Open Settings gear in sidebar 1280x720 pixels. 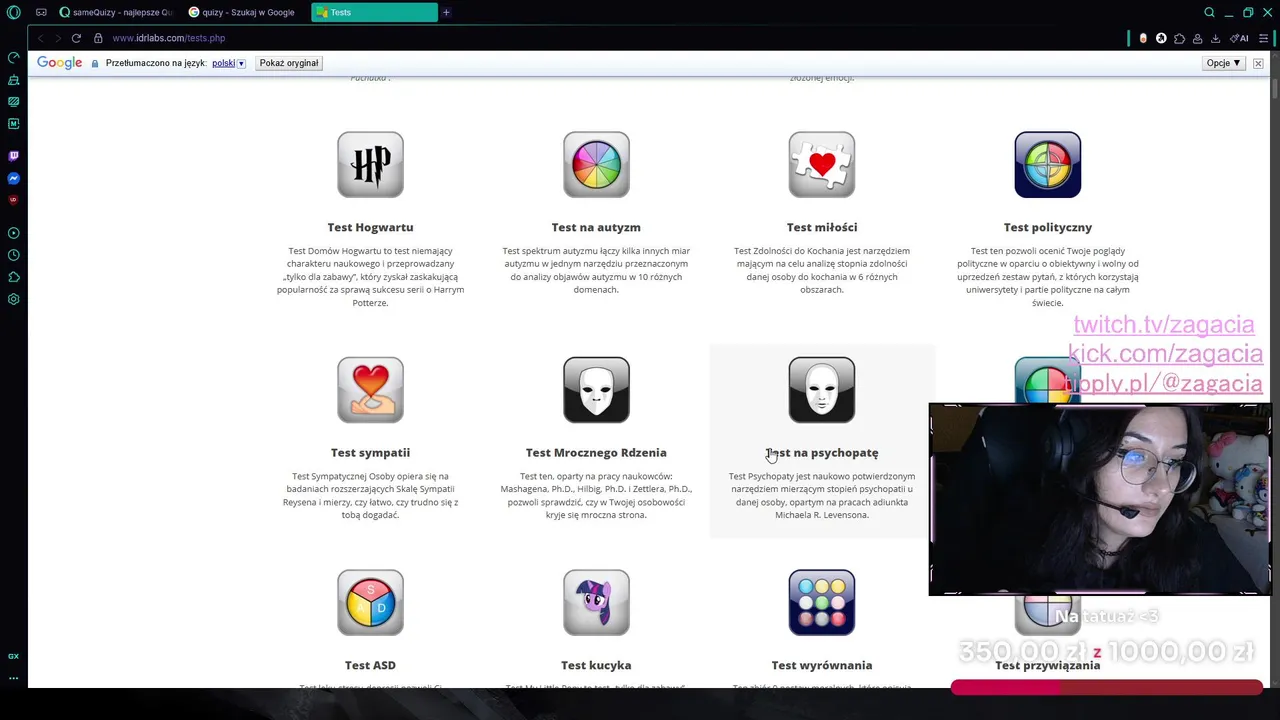13,299
